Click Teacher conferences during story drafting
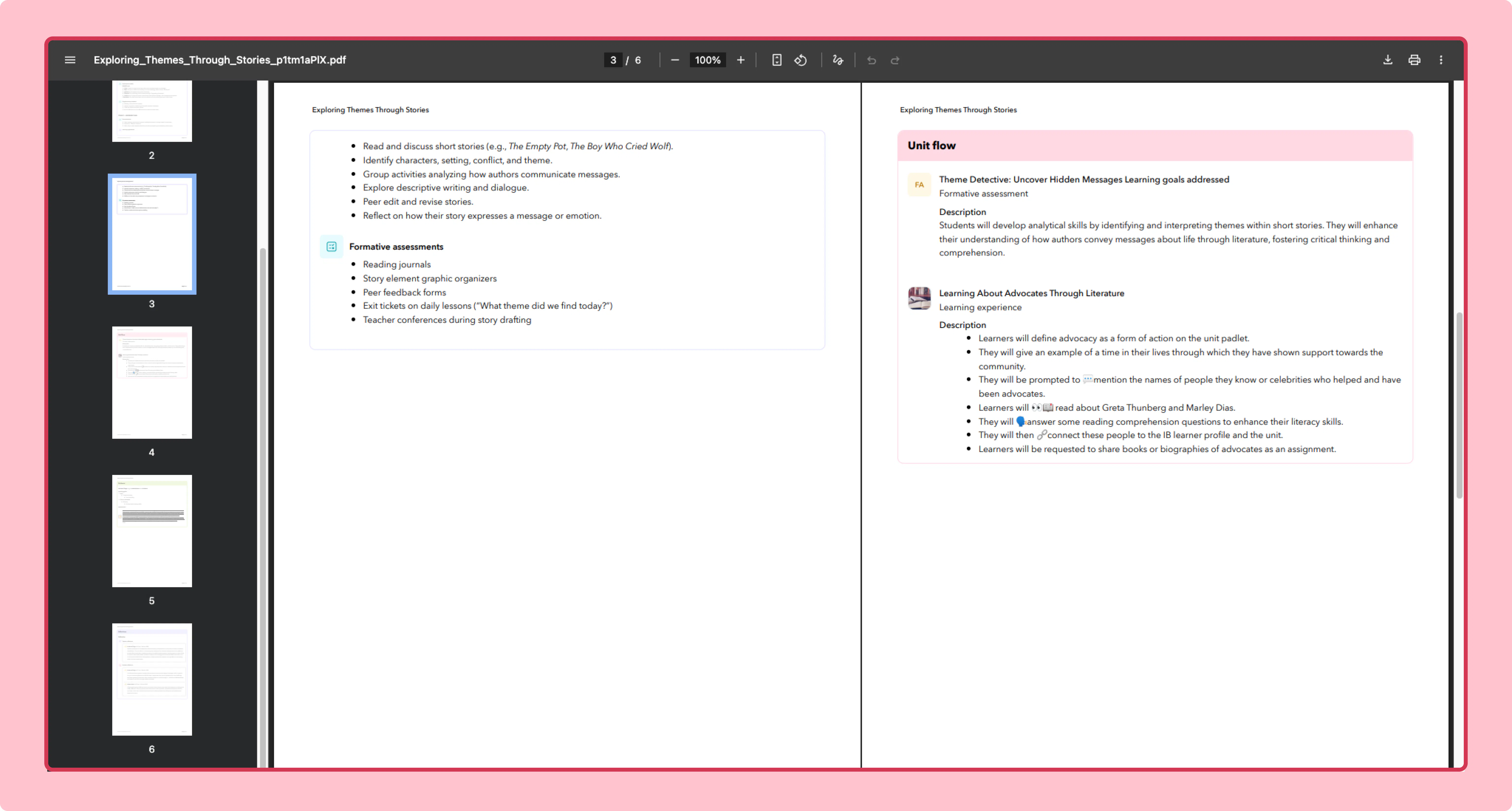This screenshot has height=811, width=1512. coord(447,320)
